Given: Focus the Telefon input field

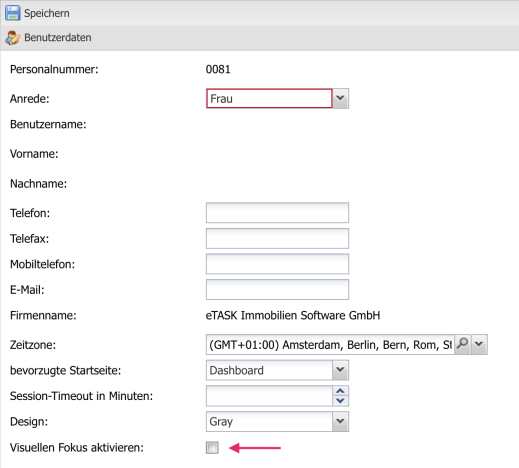Looking at the screenshot, I should pyautogui.click(x=277, y=213).
